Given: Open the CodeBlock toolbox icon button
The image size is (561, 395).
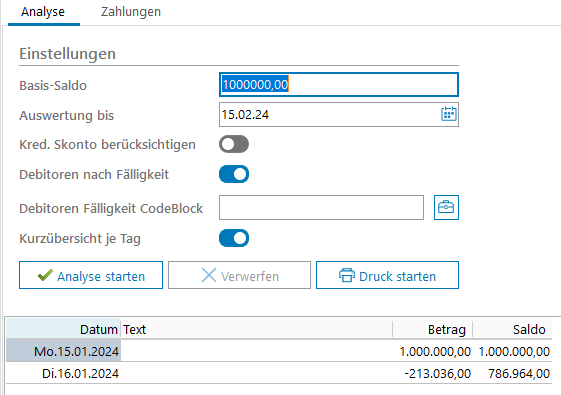Looking at the screenshot, I should click(446, 207).
